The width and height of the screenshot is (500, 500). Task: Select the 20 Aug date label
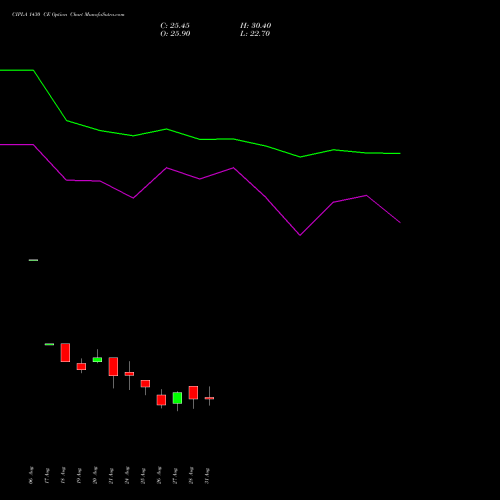[95, 475]
